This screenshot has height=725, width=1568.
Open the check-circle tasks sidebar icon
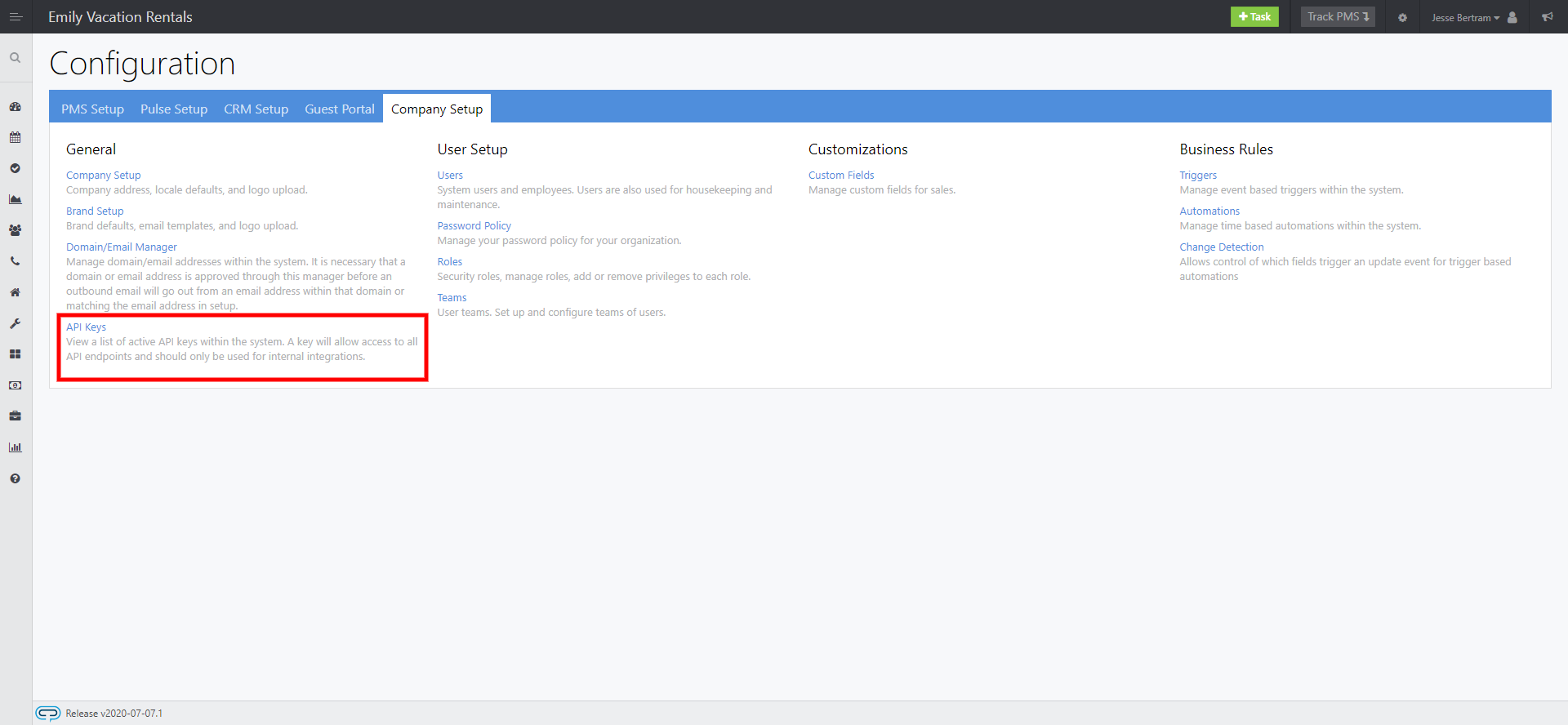(15, 168)
